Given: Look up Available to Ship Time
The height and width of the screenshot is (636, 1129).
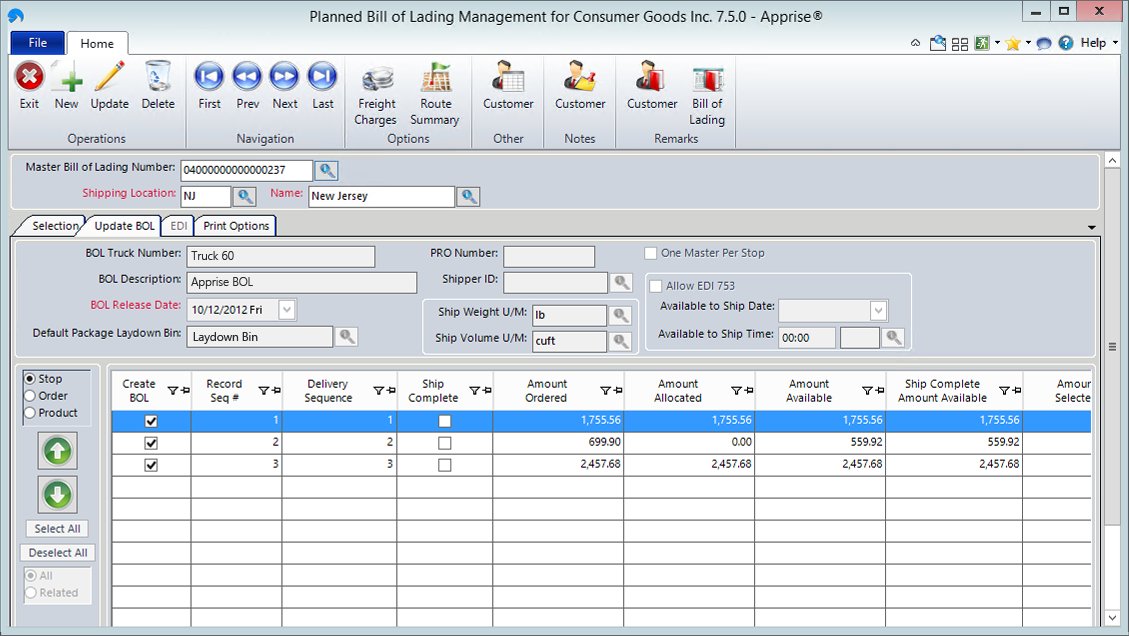Looking at the screenshot, I should [x=893, y=337].
